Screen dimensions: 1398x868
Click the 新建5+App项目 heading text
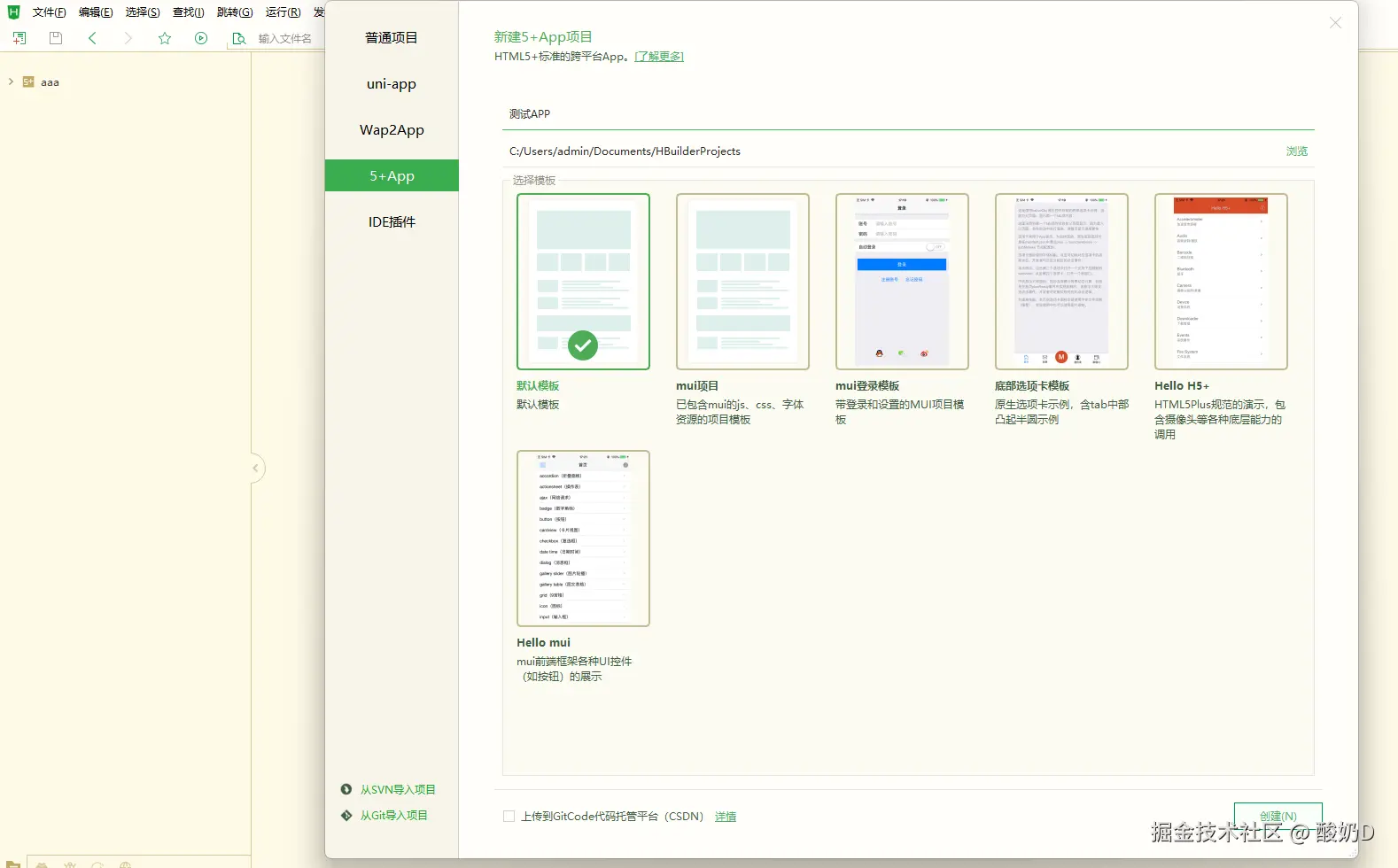pyautogui.click(x=543, y=36)
